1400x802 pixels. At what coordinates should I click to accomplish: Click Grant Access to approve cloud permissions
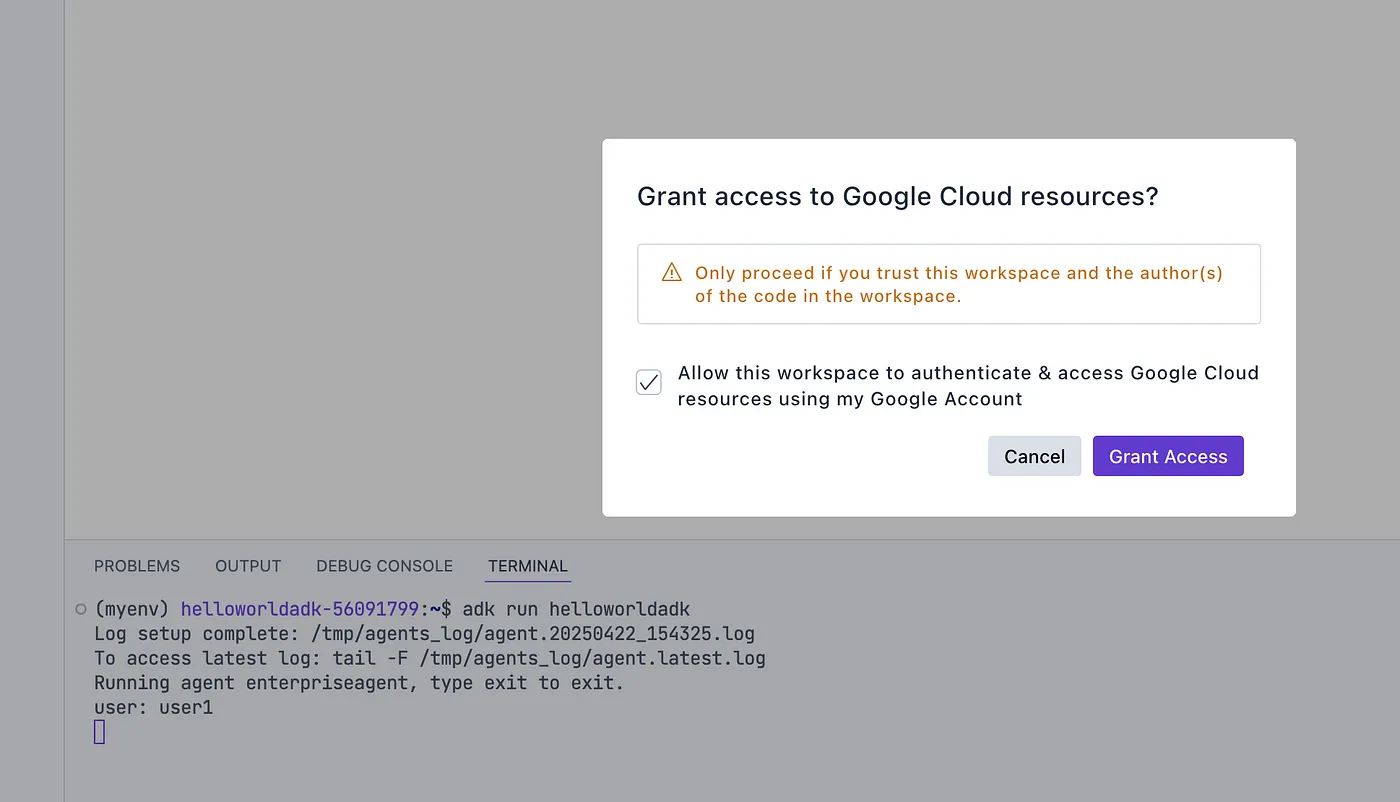[1167, 456]
